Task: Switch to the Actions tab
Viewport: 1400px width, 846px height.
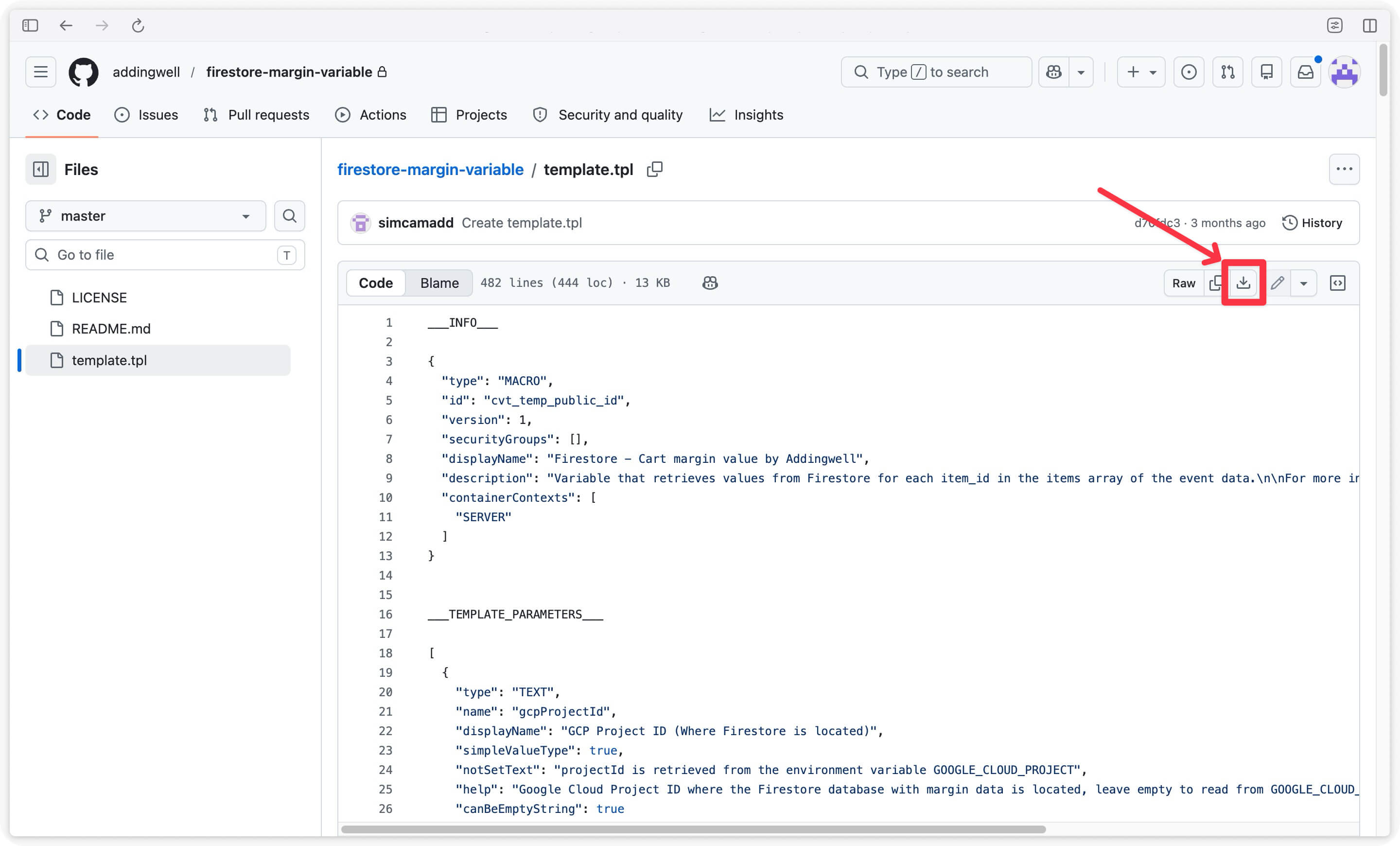Action: 370,115
